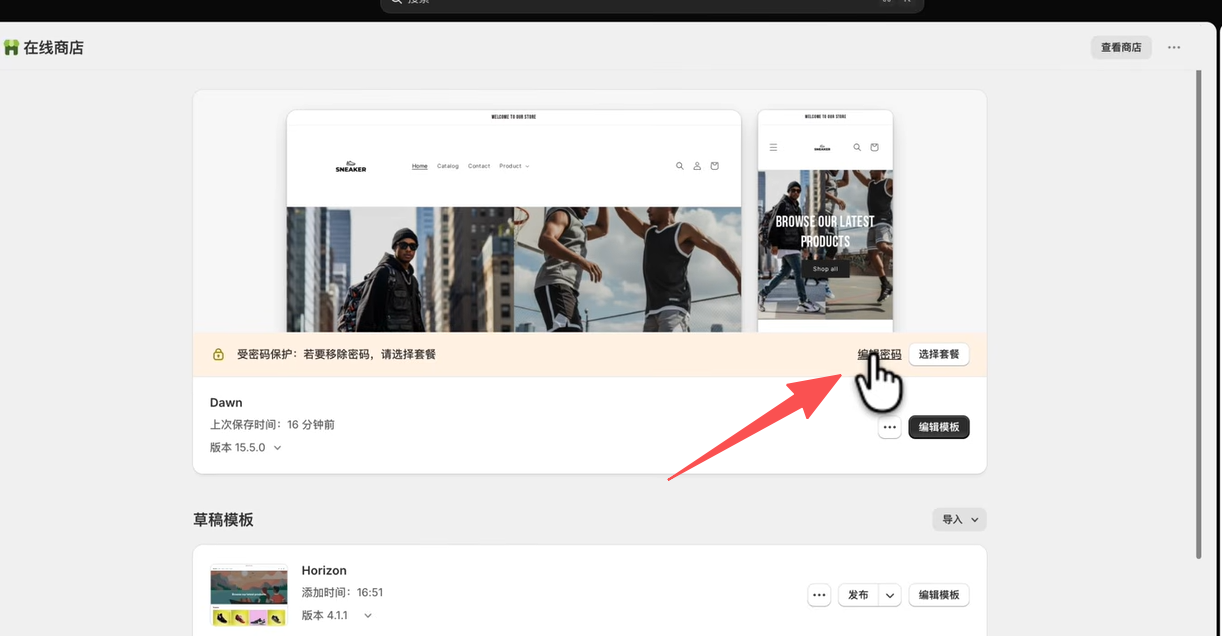Click the mobile preview of the Dawn theme
The width and height of the screenshot is (1222, 636).
tap(825, 221)
